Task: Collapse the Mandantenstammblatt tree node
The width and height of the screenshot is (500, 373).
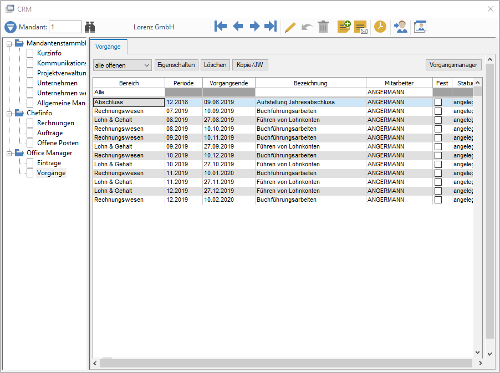Action: [x=10, y=44]
